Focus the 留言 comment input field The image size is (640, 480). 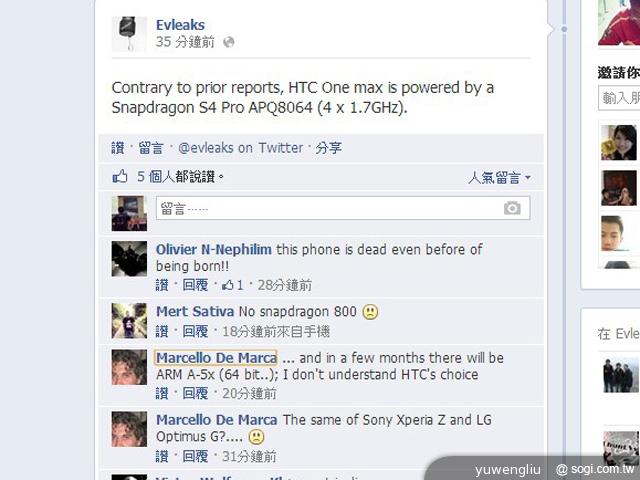tap(343, 208)
